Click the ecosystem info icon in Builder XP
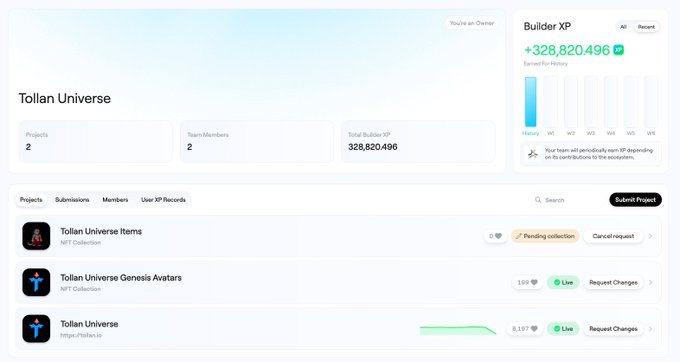Screen dimensions: 680x362 pyautogui.click(x=533, y=153)
